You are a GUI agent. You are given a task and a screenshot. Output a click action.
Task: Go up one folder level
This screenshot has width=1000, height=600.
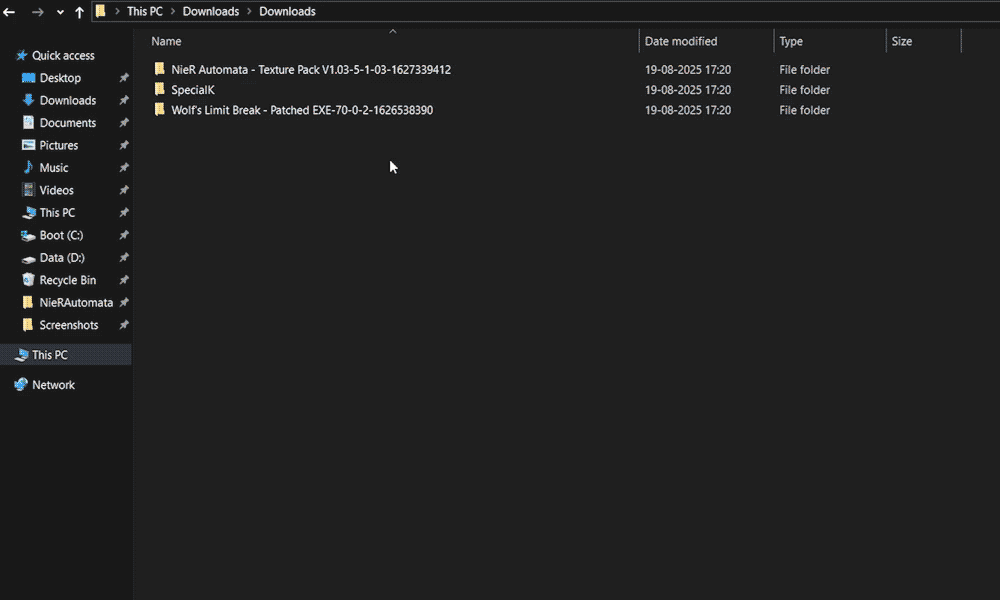79,12
